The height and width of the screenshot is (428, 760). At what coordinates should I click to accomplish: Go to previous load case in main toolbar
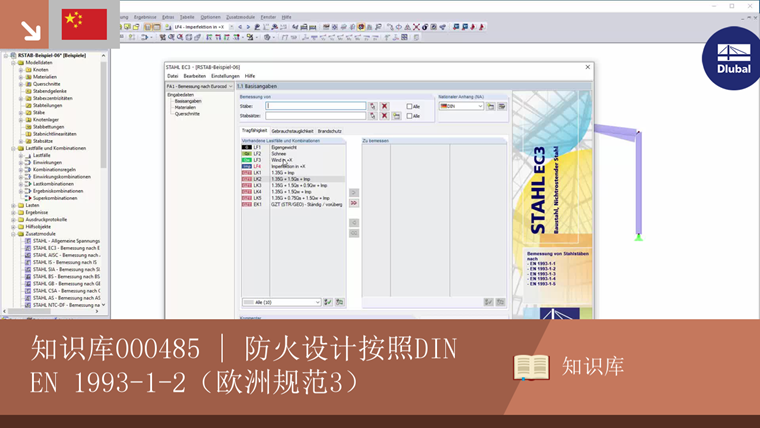coord(240,27)
